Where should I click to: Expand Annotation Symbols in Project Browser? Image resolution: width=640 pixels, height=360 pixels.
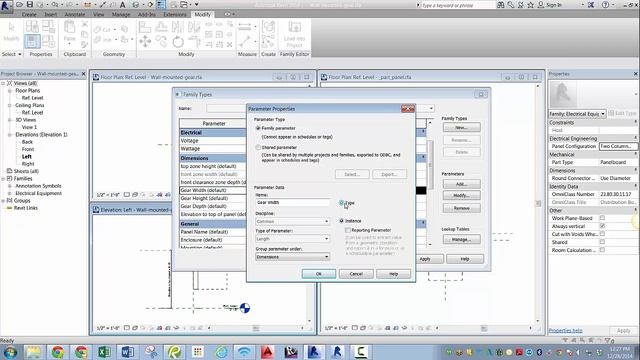[x=9, y=186]
